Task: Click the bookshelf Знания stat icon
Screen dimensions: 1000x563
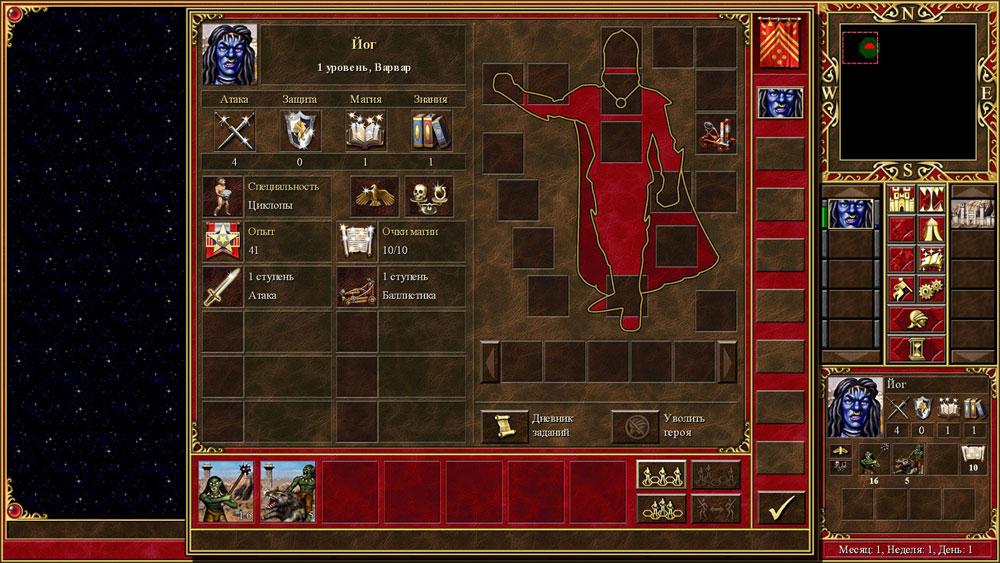Action: point(431,130)
